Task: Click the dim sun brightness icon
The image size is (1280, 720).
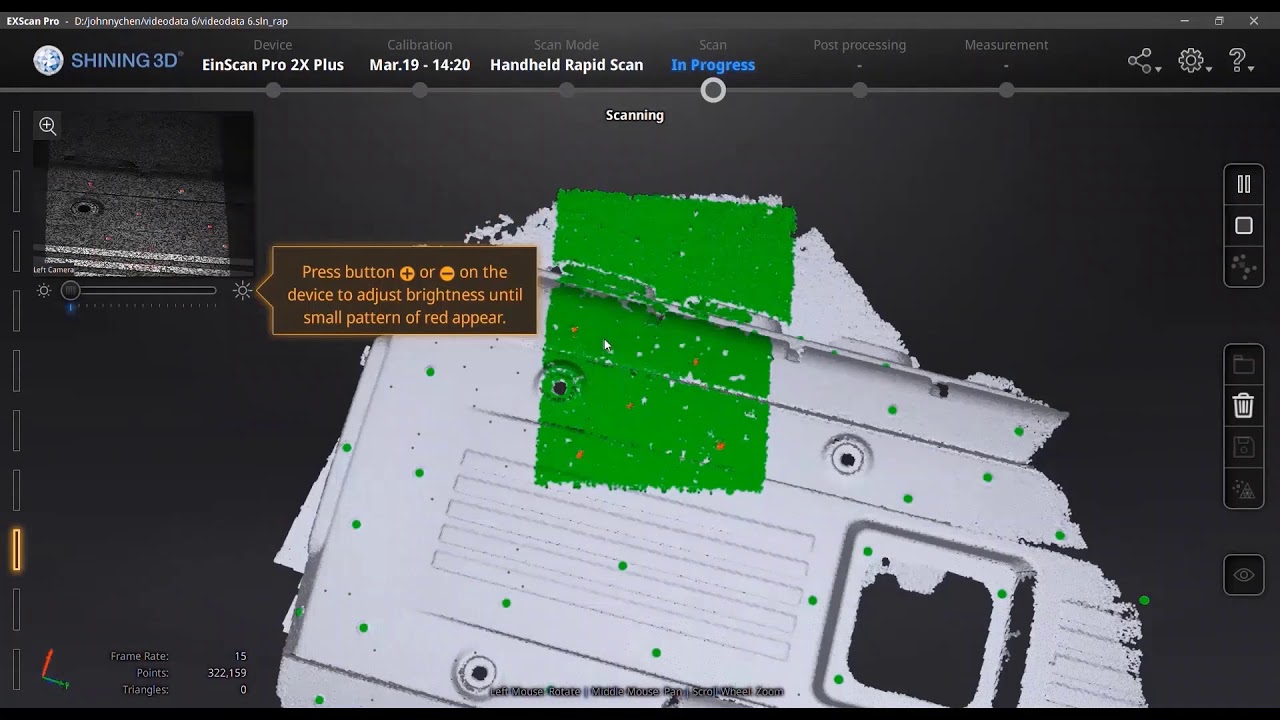Action: (44, 291)
